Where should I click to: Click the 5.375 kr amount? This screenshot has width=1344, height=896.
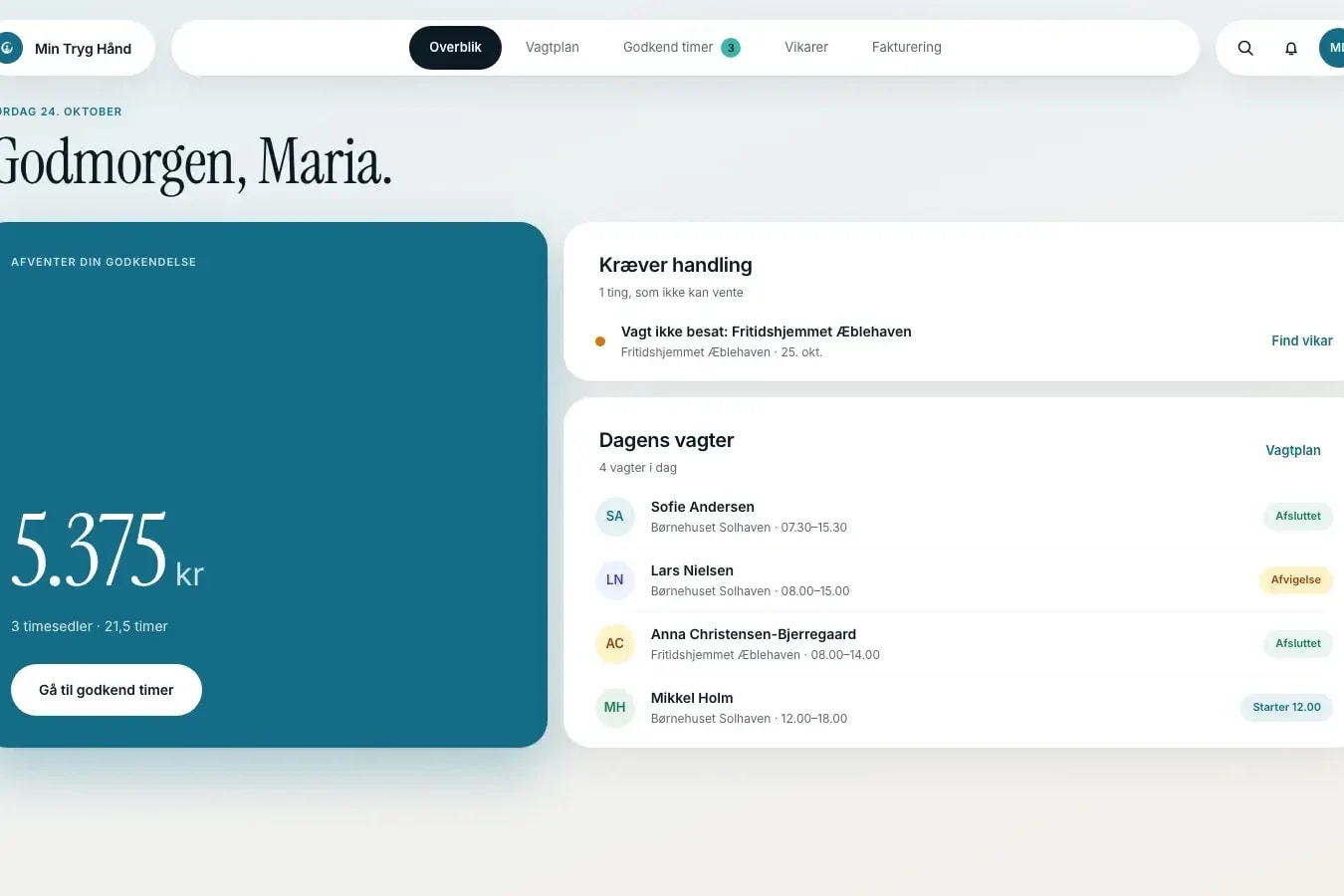coord(108,551)
